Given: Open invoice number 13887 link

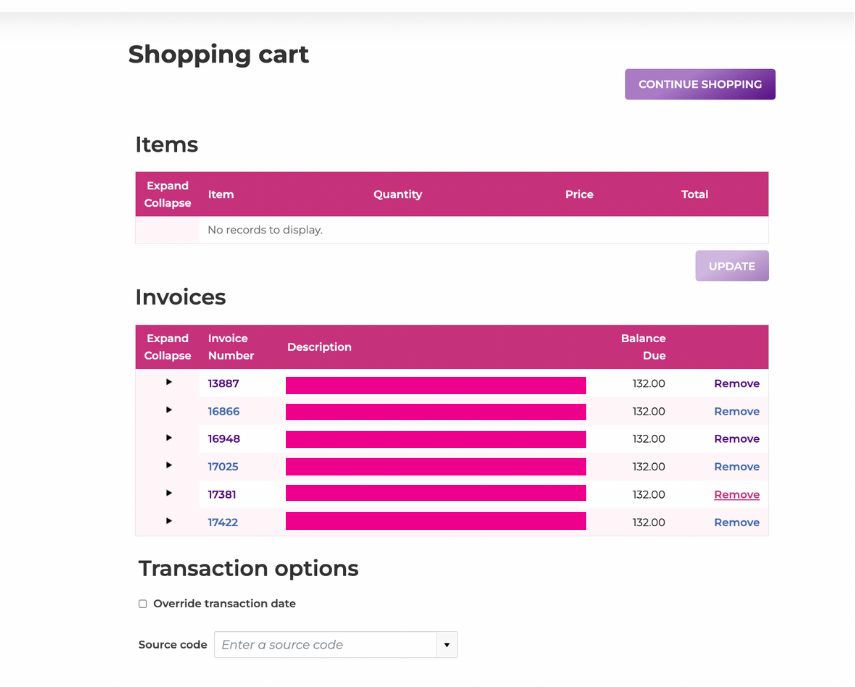Looking at the screenshot, I should pyautogui.click(x=223, y=384).
